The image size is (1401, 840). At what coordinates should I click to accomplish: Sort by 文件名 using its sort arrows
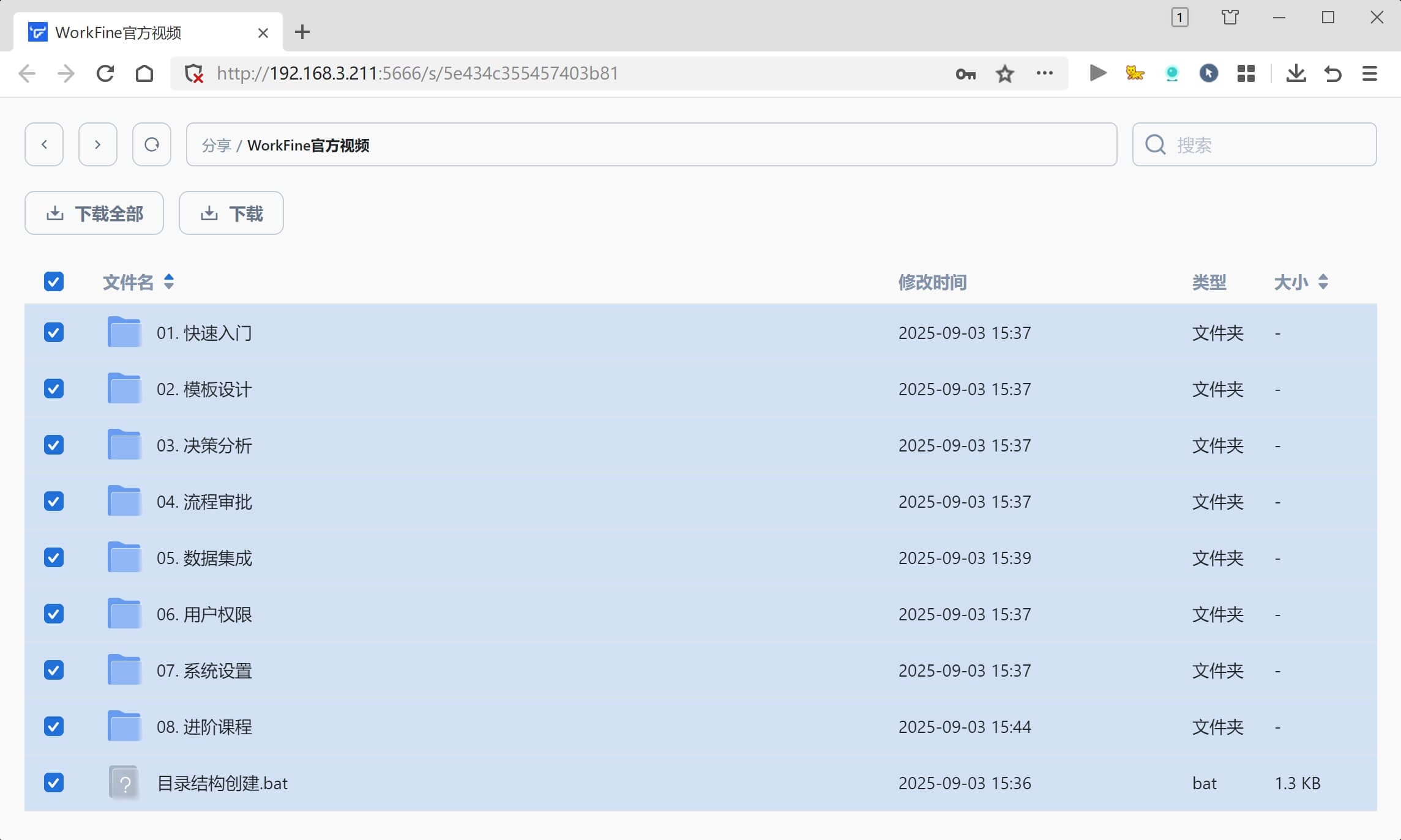(169, 281)
